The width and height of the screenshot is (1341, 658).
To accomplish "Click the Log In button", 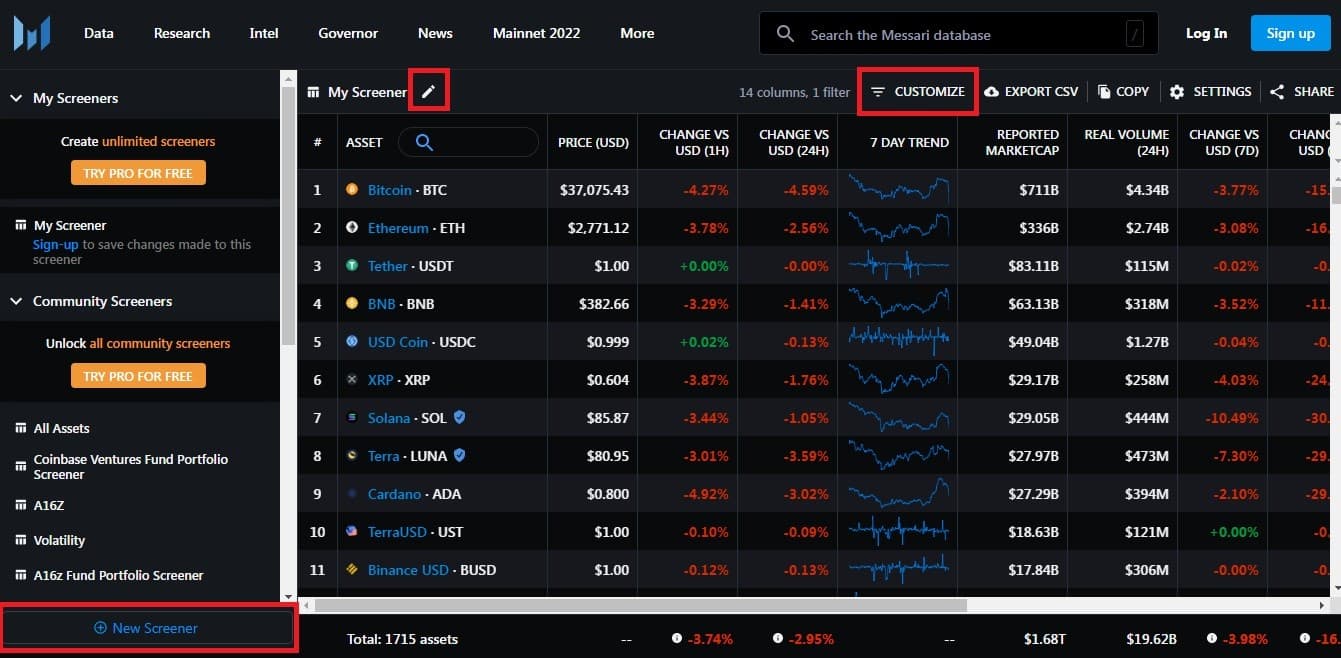I will [1206, 33].
